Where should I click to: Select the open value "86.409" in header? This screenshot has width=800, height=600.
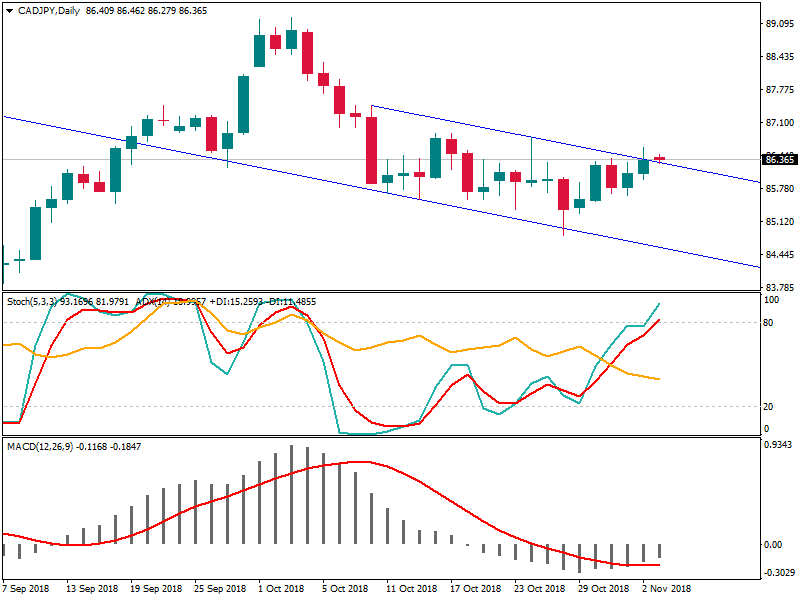tap(100, 11)
